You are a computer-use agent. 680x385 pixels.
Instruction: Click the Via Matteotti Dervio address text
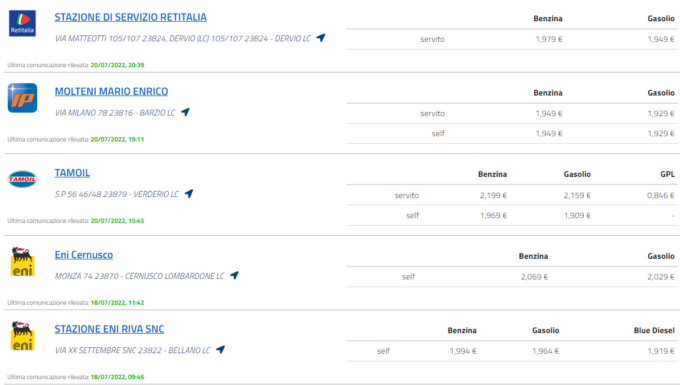tap(183, 39)
